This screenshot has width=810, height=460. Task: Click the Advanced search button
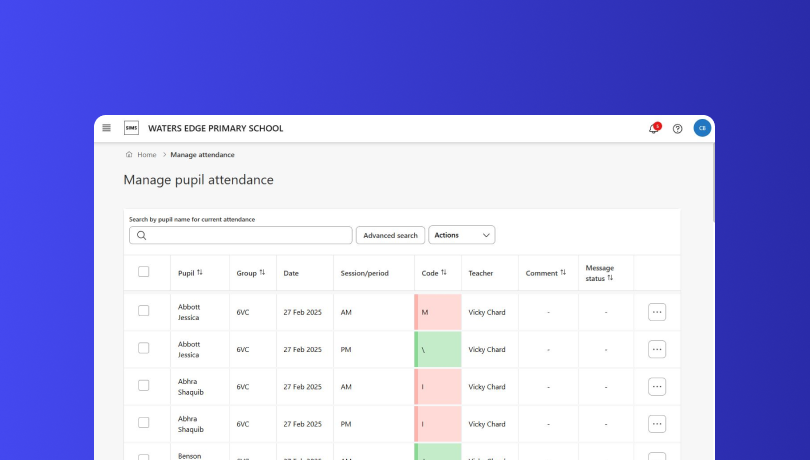pos(390,235)
